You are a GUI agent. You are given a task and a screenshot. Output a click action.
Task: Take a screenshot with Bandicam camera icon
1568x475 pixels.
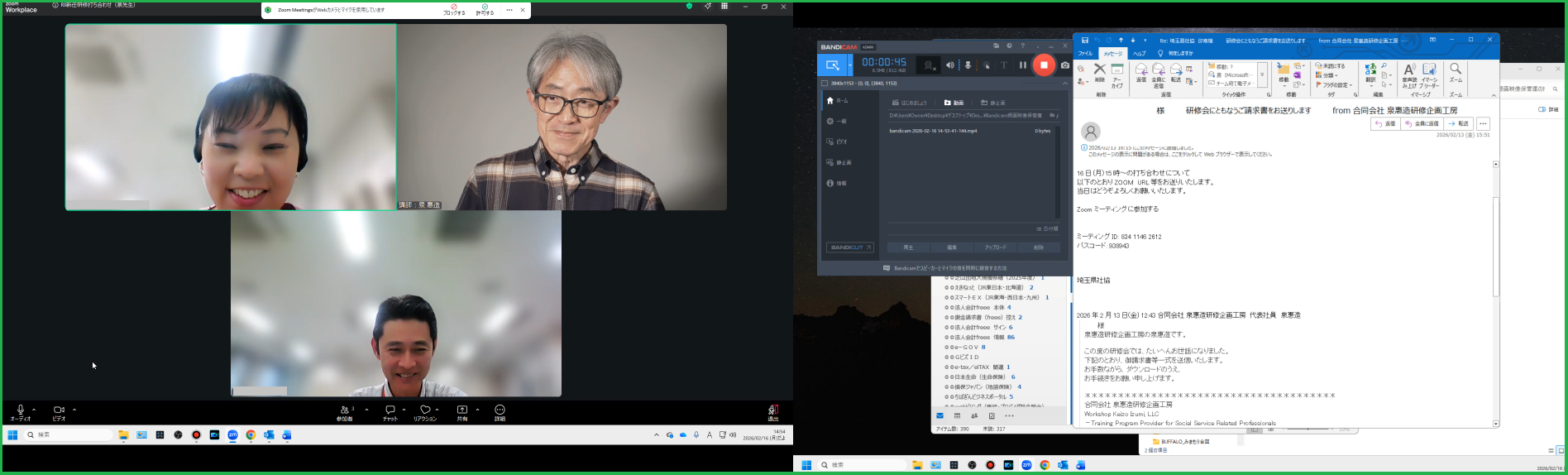(1065, 65)
